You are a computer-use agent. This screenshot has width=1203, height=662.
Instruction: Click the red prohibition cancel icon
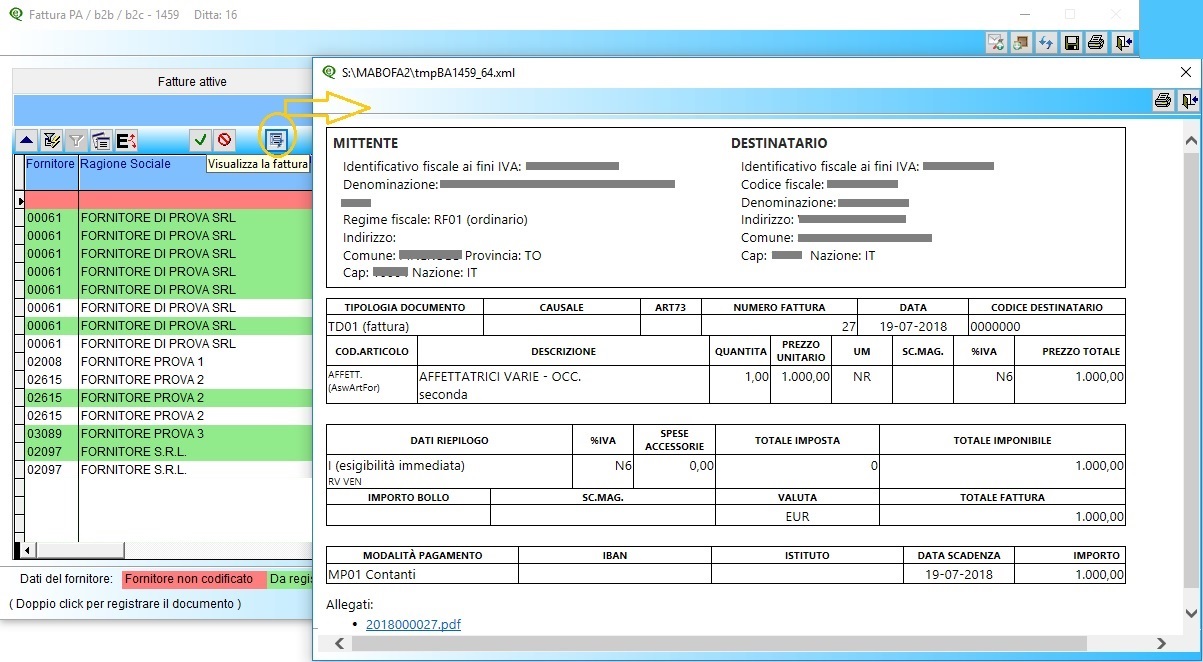pos(225,140)
